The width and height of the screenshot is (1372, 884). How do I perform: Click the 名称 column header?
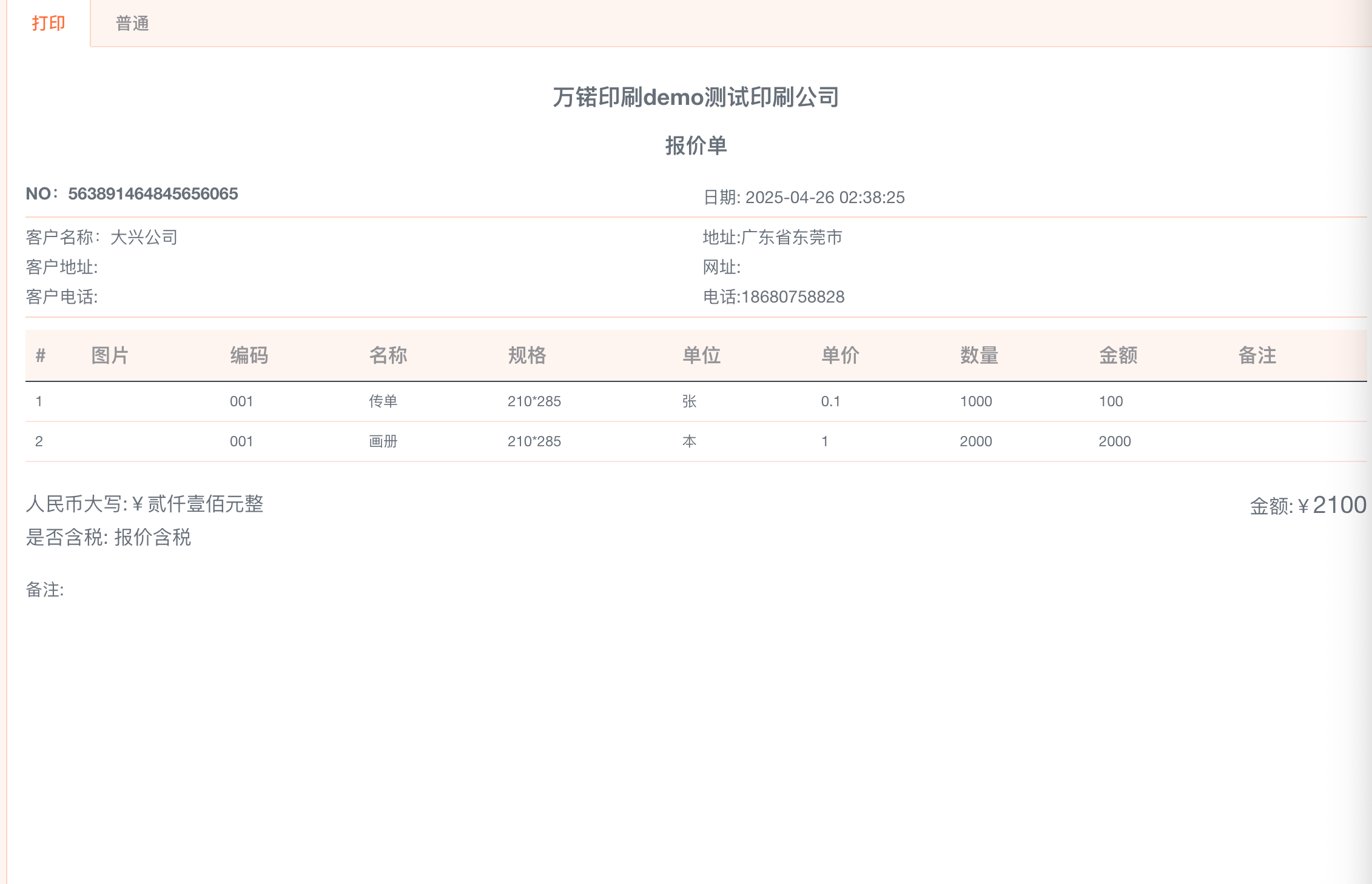[388, 355]
